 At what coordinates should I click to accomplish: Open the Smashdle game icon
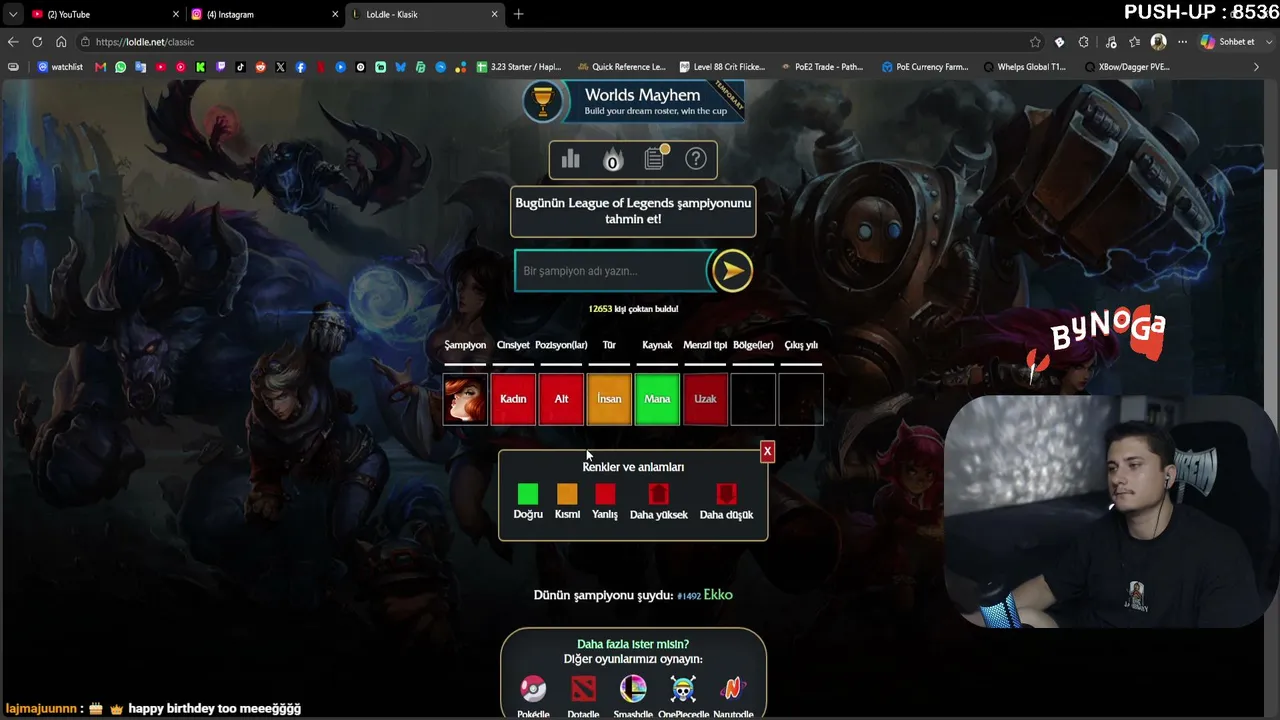click(633, 688)
